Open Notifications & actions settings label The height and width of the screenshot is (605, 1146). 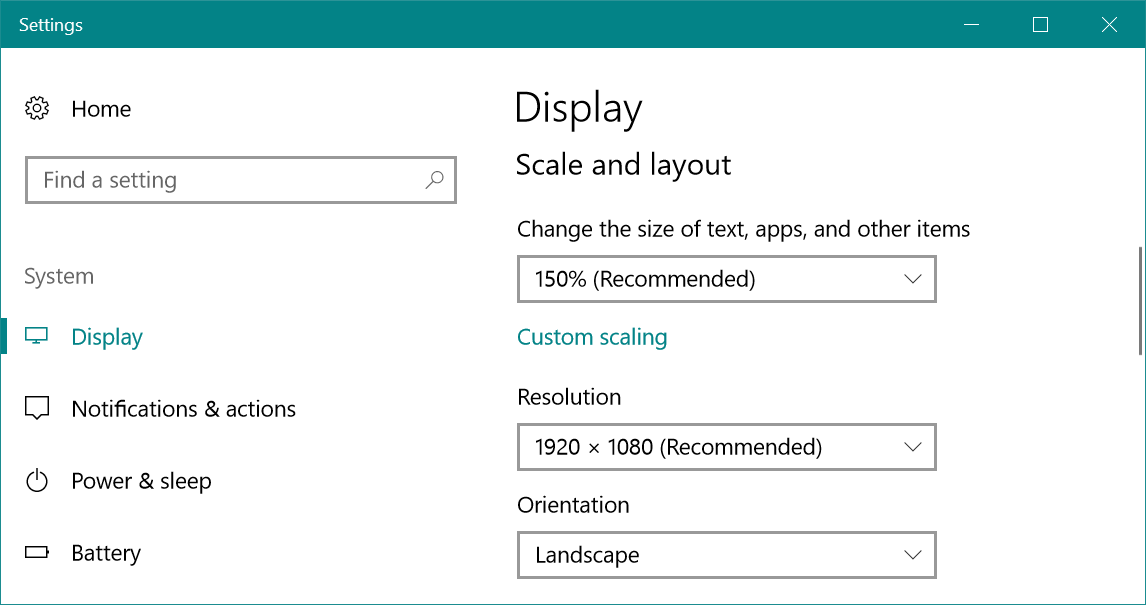click(x=183, y=409)
